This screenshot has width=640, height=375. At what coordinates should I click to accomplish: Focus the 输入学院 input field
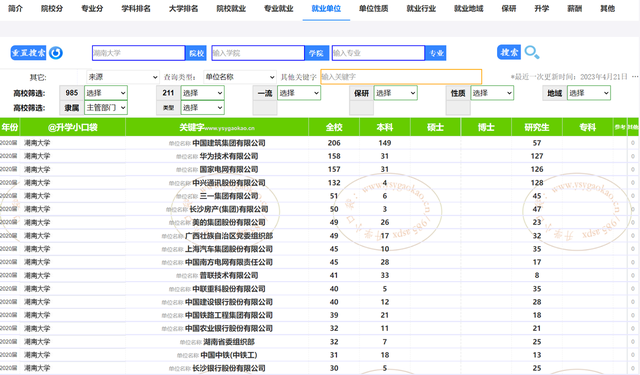258,53
